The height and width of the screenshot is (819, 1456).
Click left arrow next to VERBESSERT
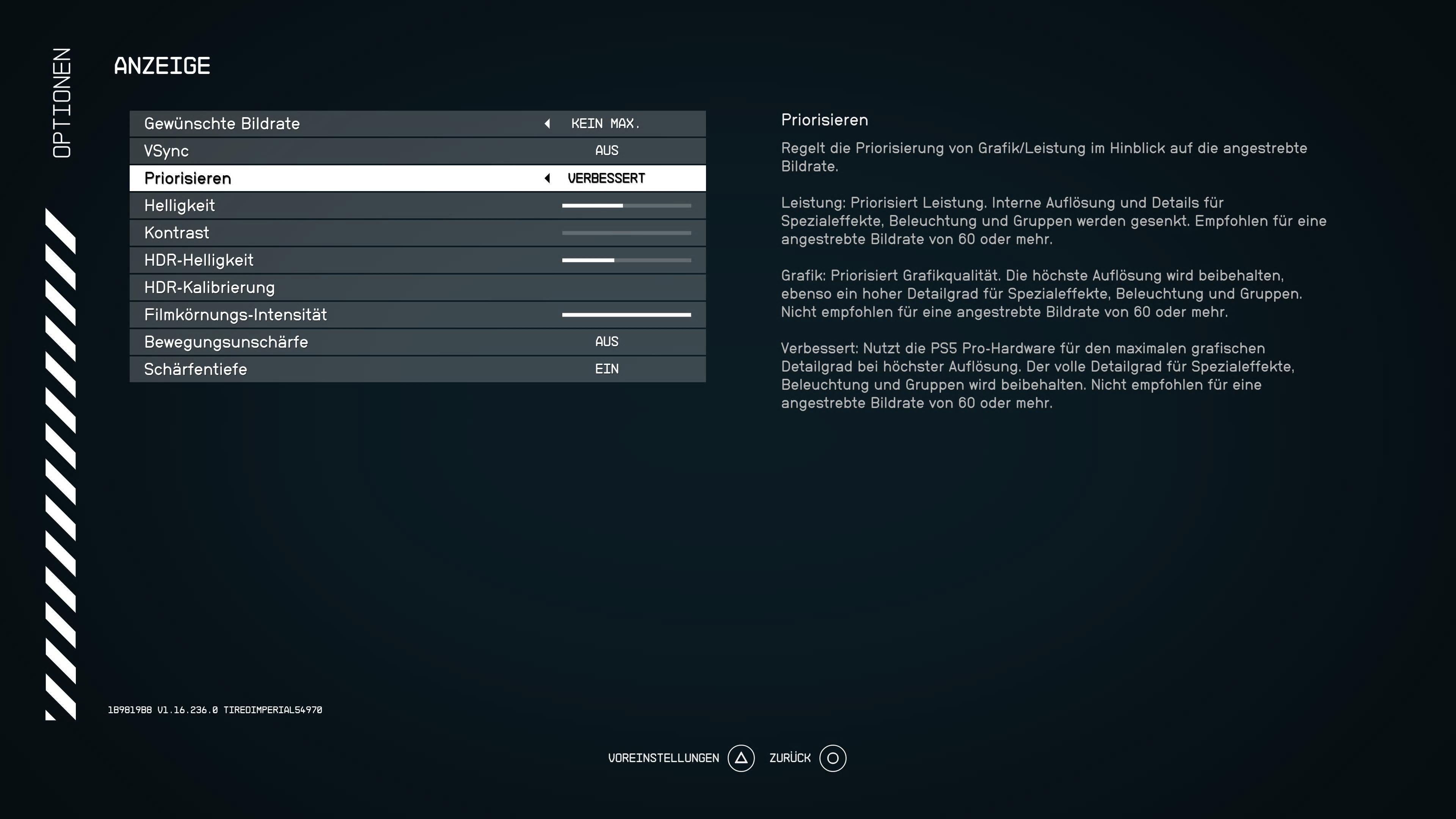(x=546, y=178)
